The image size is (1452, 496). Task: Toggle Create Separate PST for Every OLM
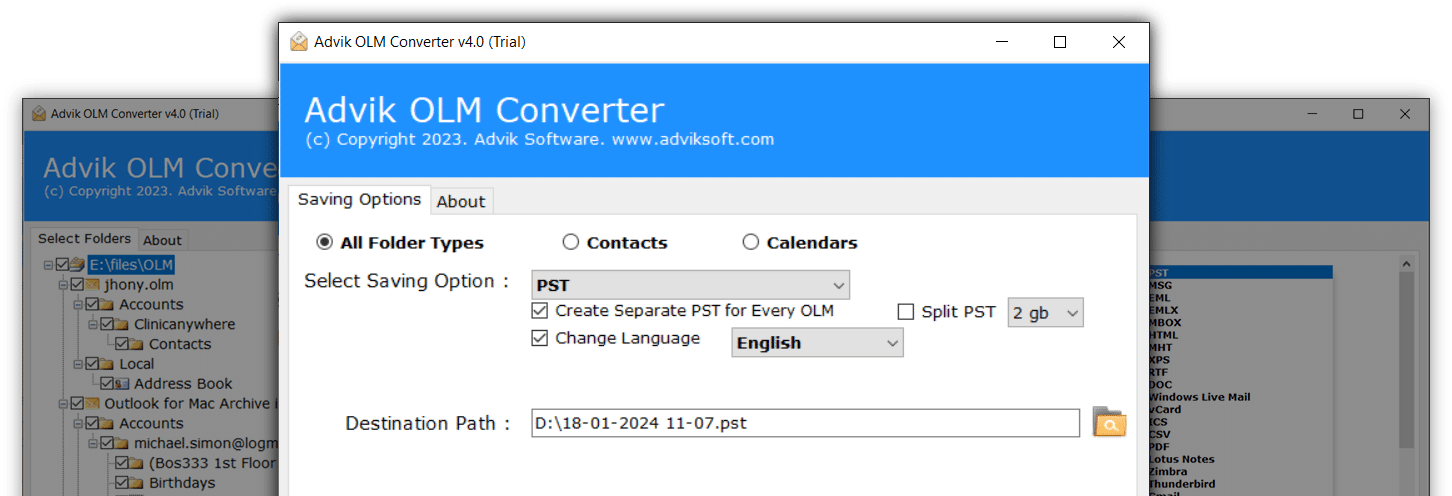540,311
